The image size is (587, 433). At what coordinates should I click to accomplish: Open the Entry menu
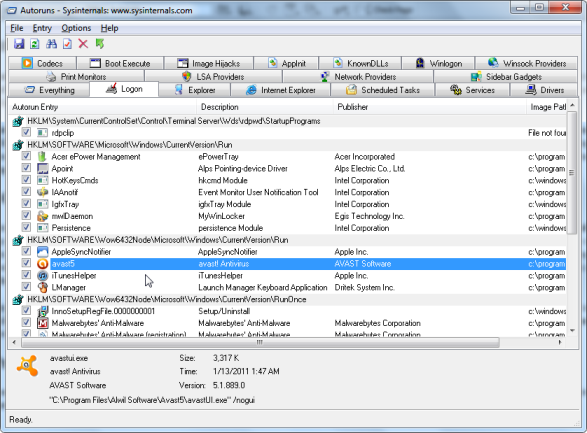[42, 28]
